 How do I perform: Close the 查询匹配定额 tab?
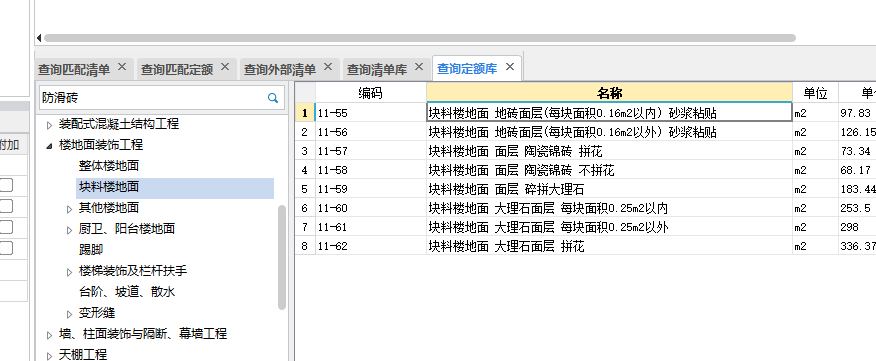pos(225,67)
